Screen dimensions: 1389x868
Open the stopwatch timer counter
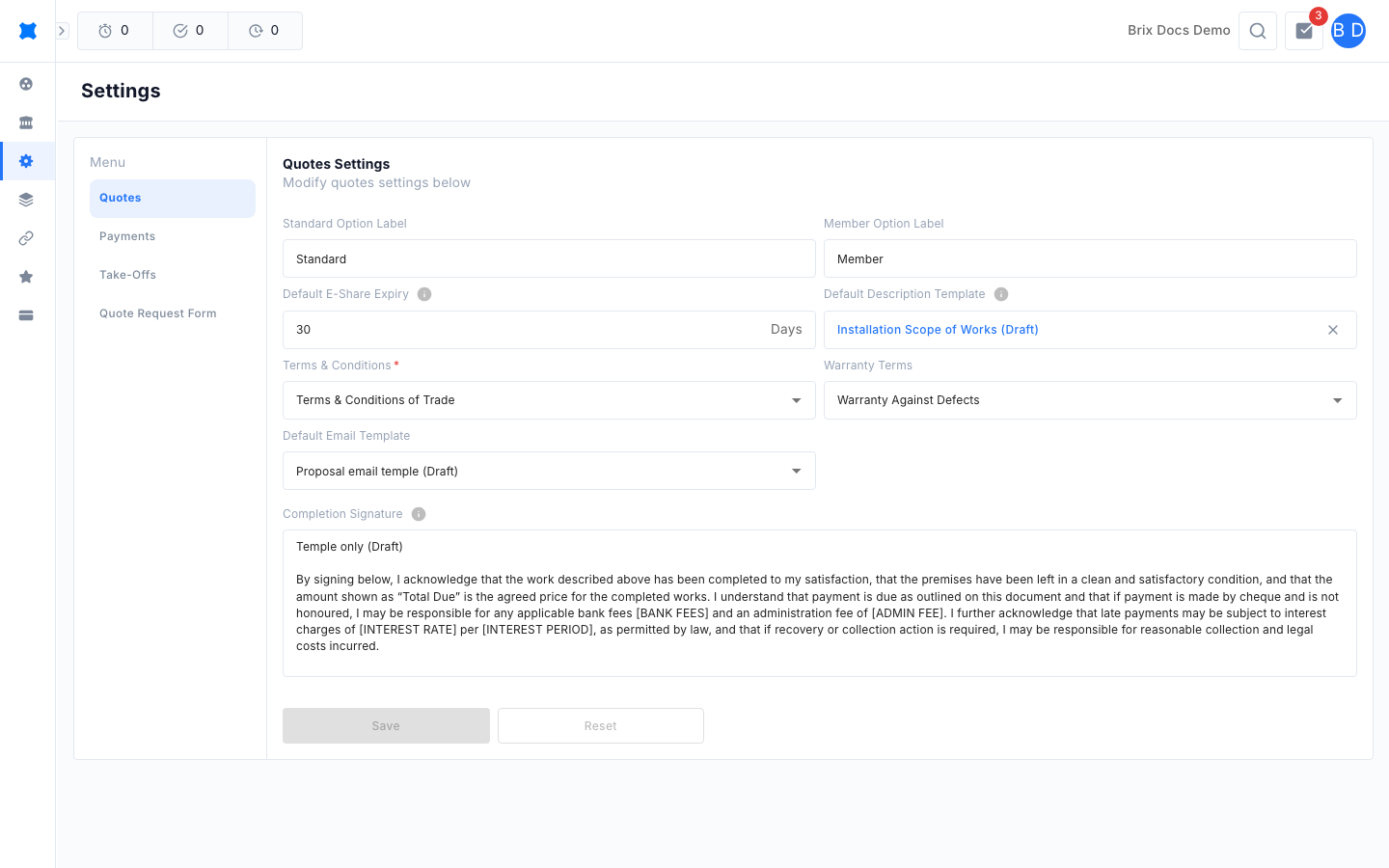click(x=115, y=31)
